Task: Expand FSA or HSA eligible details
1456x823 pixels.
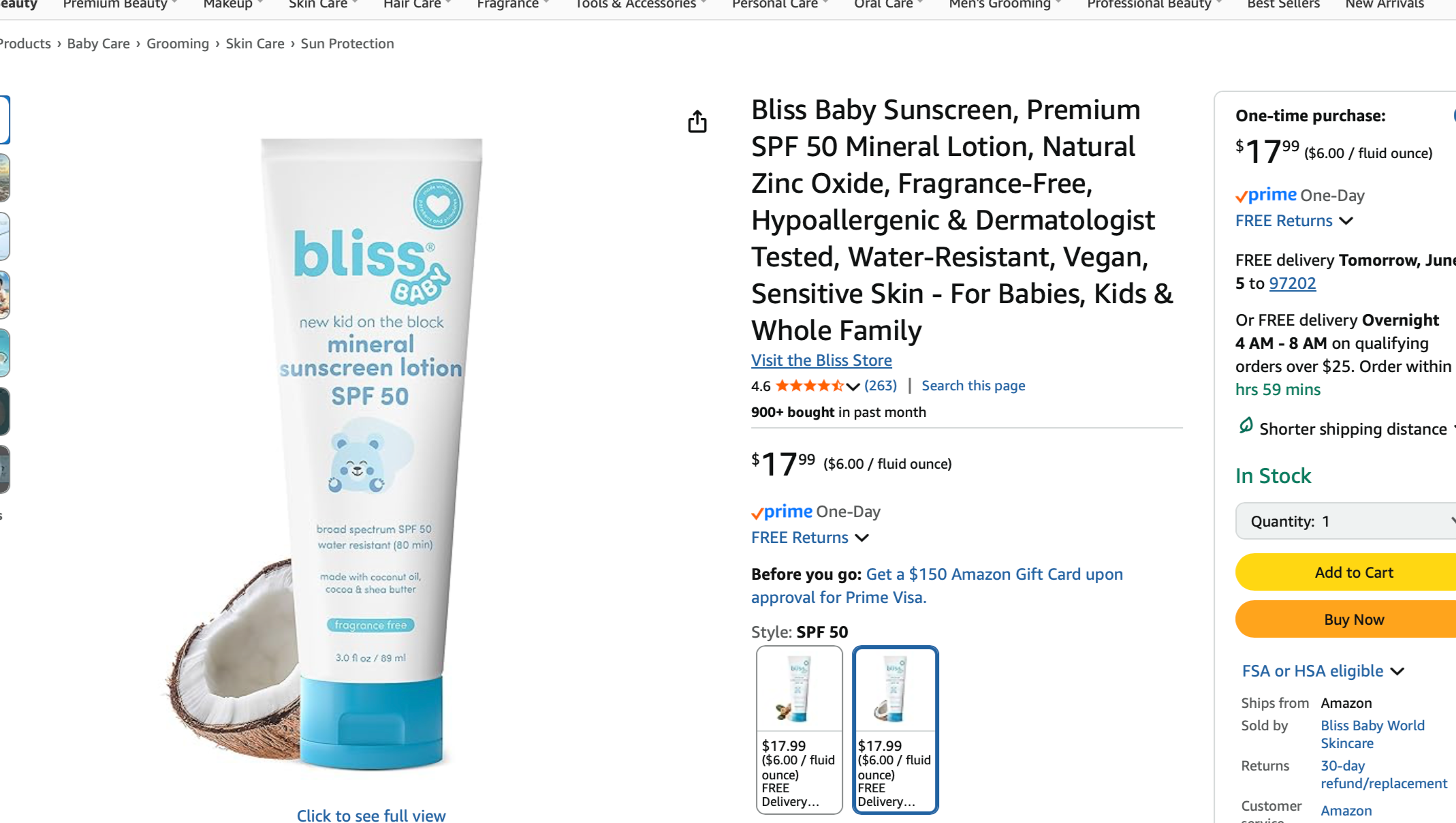Action: point(1323,671)
